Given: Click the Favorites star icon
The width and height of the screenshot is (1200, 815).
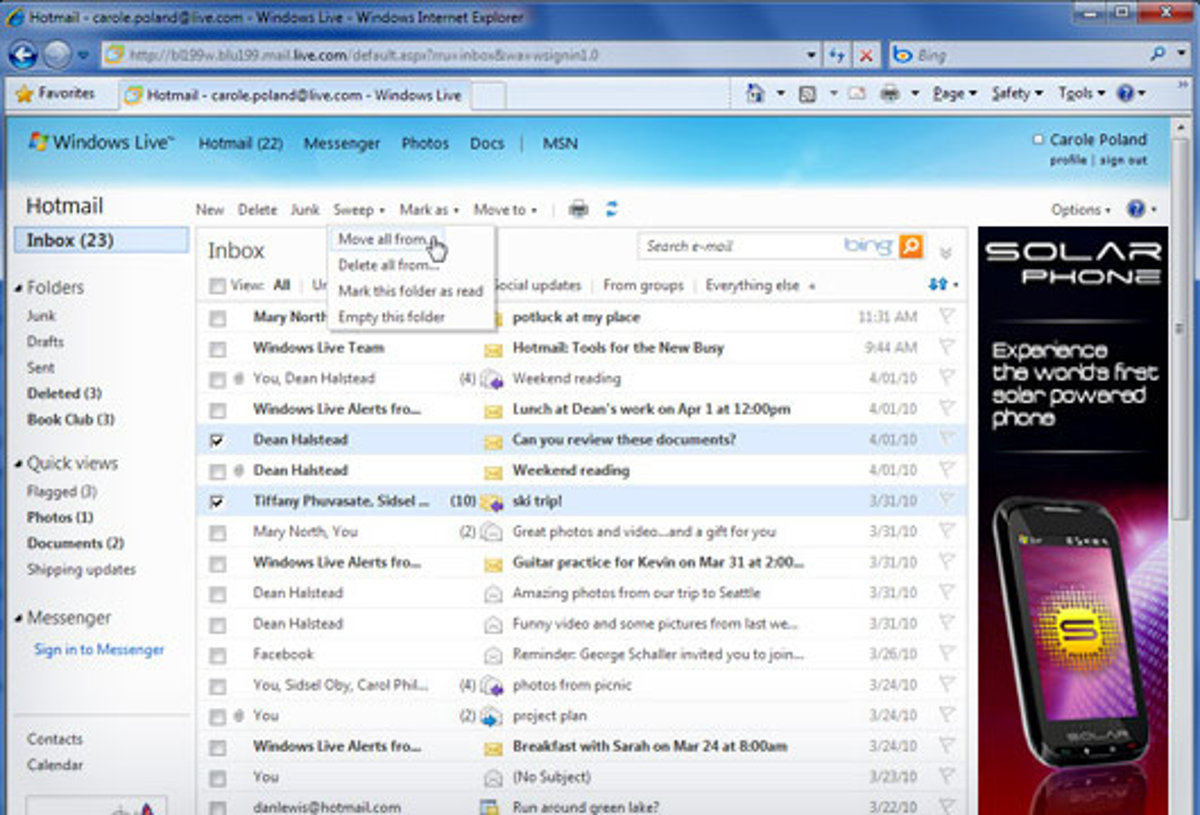Looking at the screenshot, I should [25, 94].
